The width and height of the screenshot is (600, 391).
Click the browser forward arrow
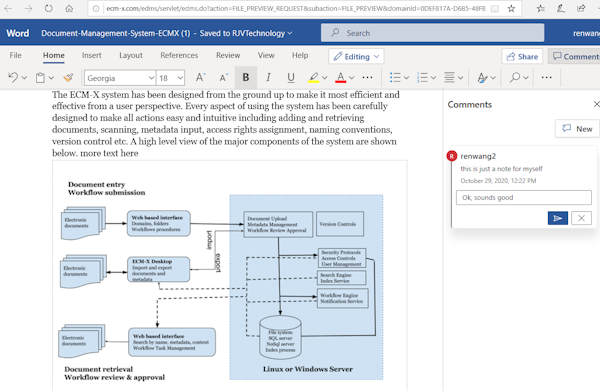tap(28, 8)
